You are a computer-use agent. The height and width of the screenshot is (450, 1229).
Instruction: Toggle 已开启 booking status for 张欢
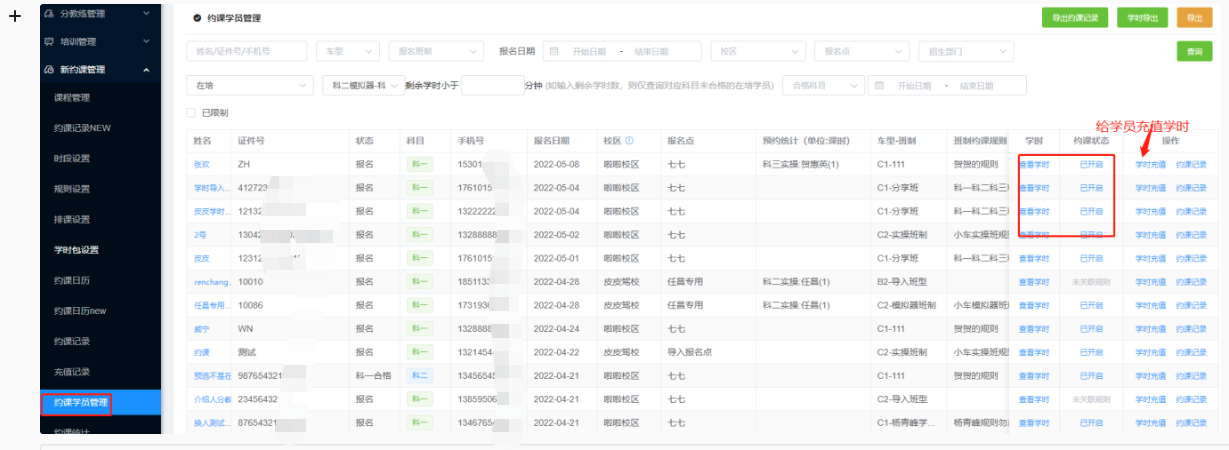coord(1091,163)
